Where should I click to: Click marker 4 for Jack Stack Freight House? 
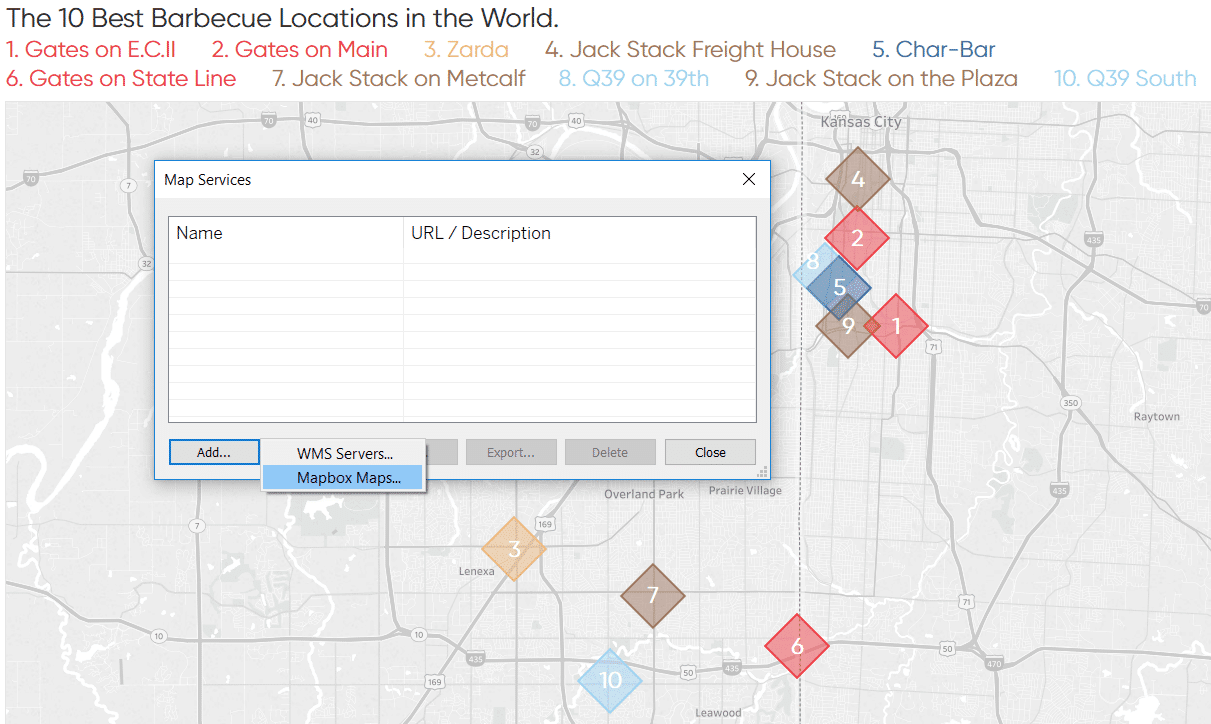click(x=857, y=178)
